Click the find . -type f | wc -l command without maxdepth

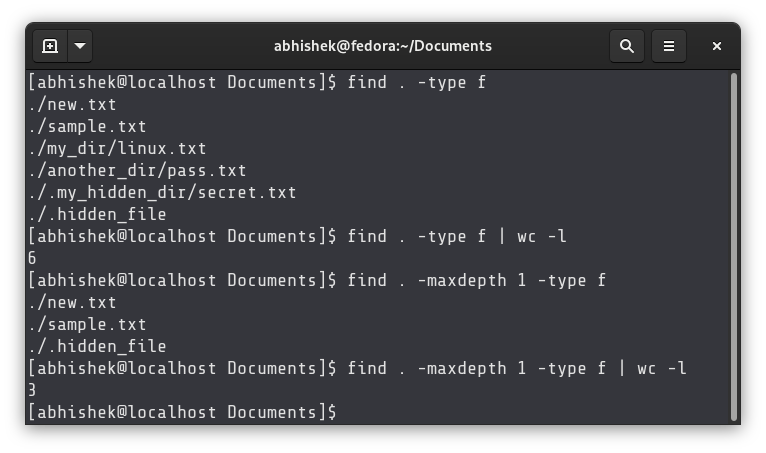pyautogui.click(x=457, y=237)
